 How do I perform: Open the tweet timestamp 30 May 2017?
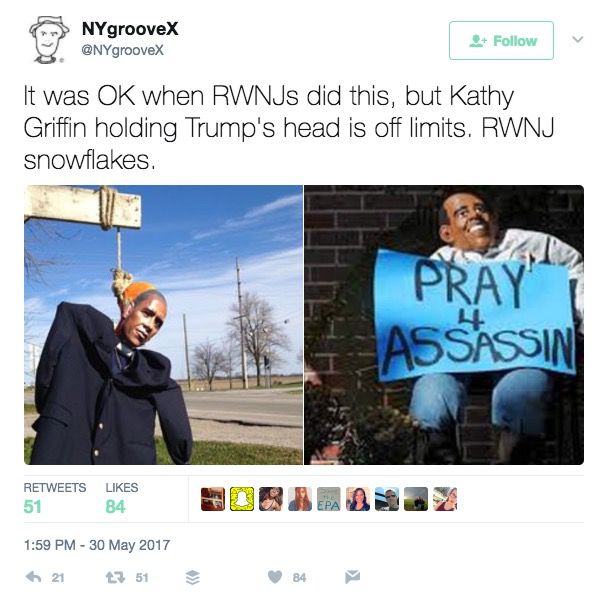[x=97, y=545]
